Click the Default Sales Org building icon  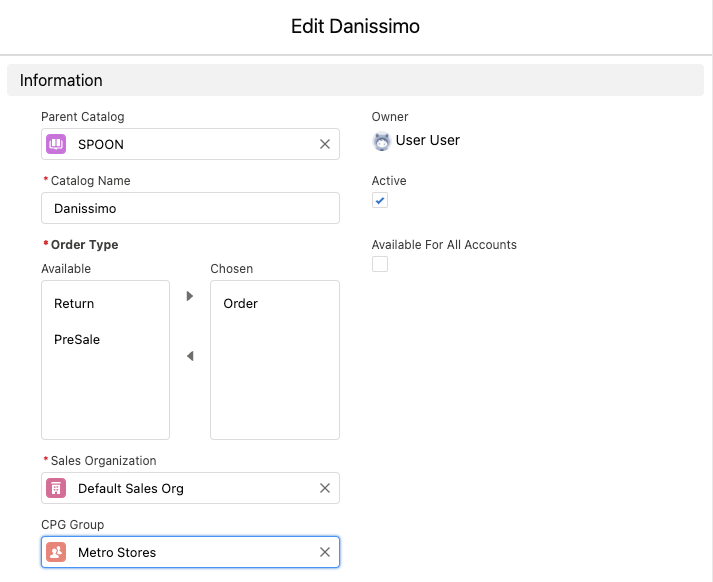[56, 488]
